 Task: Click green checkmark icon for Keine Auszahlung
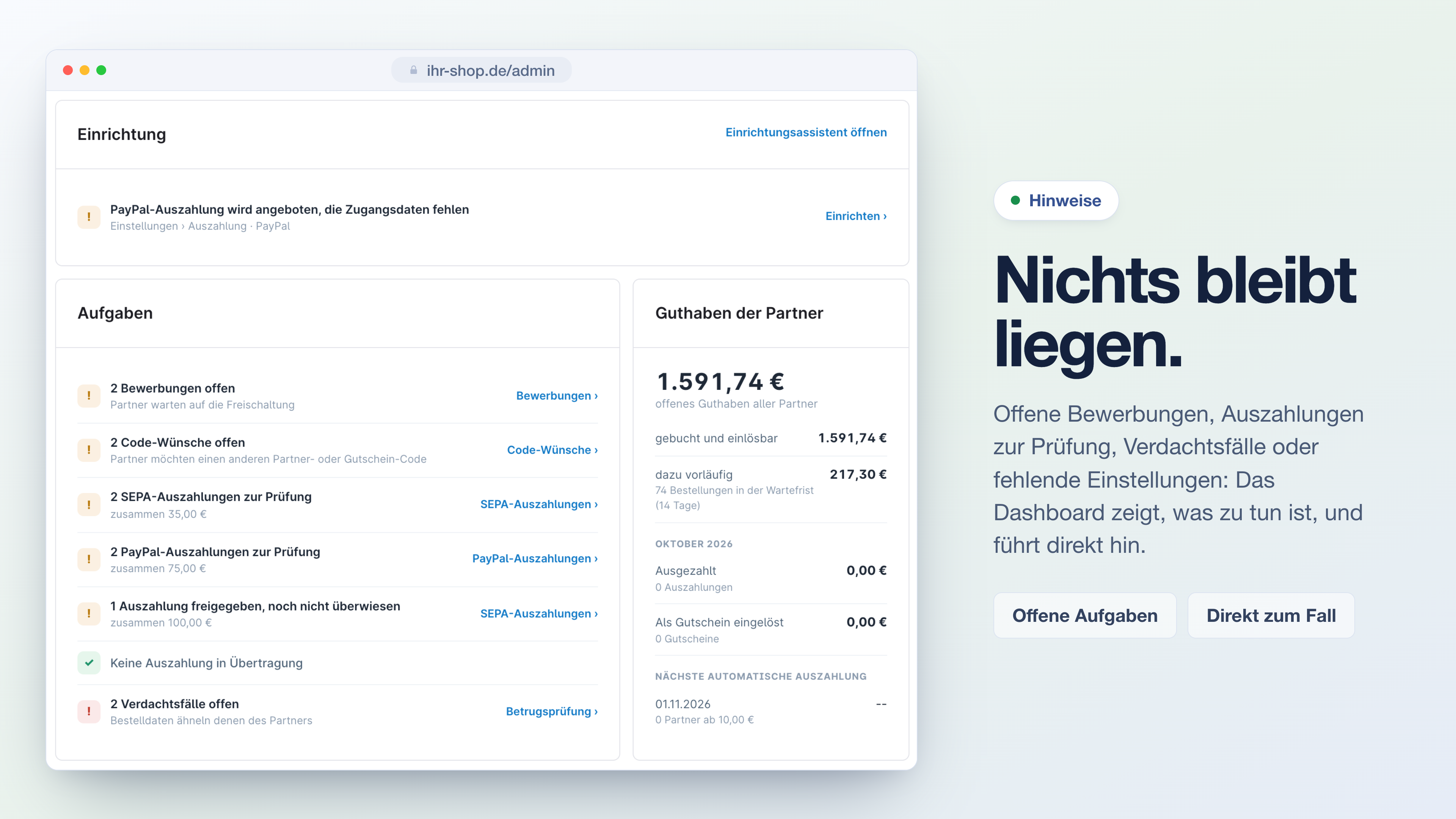pos(89,663)
